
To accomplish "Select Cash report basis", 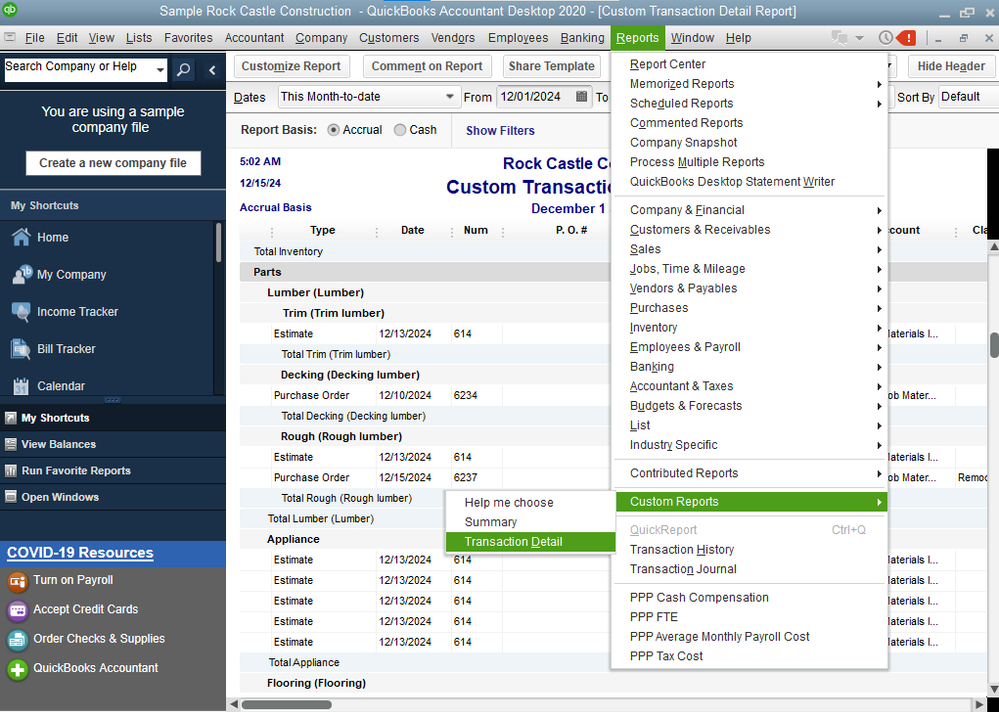I will (400, 130).
